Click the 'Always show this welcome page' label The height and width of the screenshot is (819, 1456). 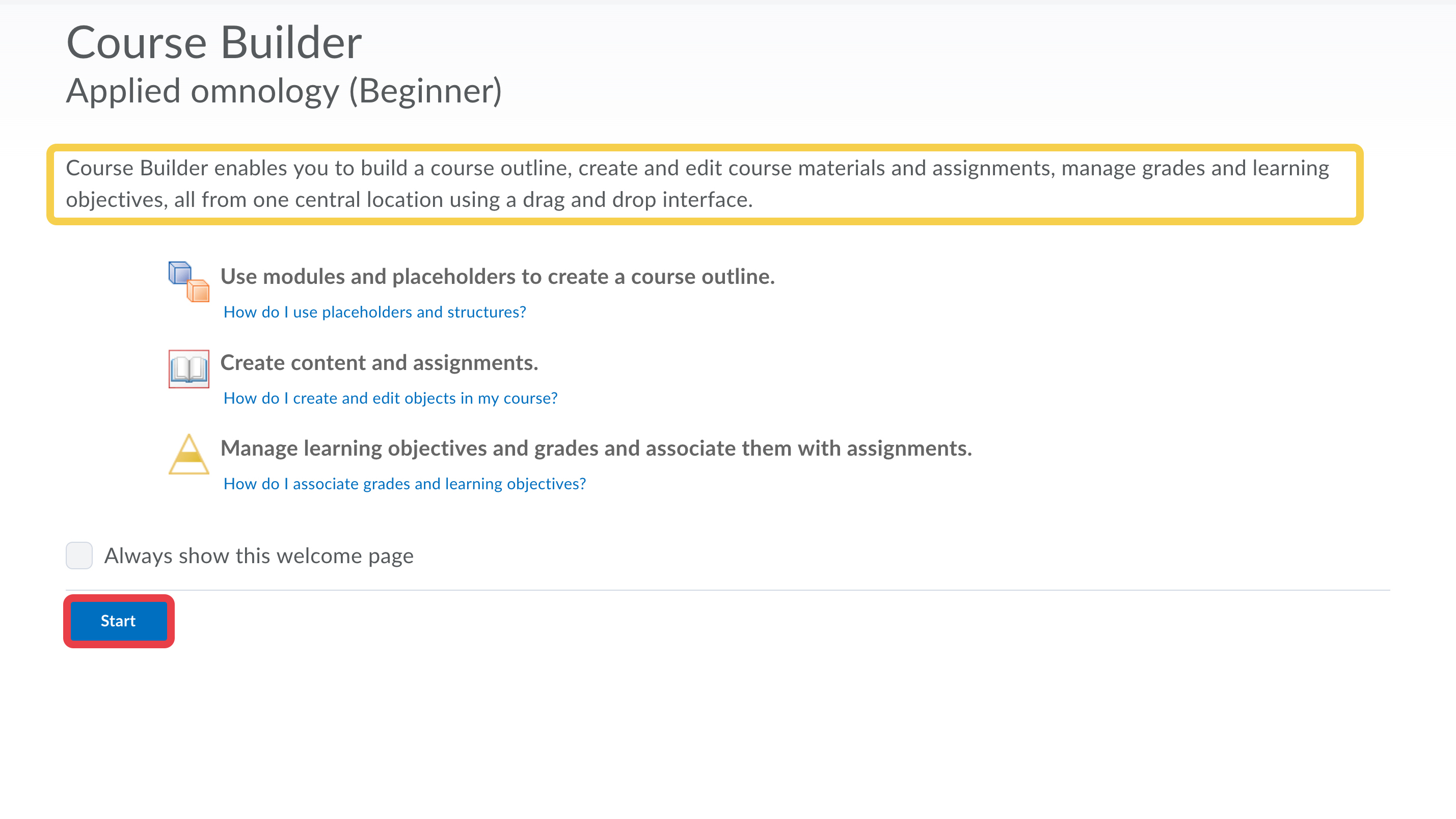(259, 556)
